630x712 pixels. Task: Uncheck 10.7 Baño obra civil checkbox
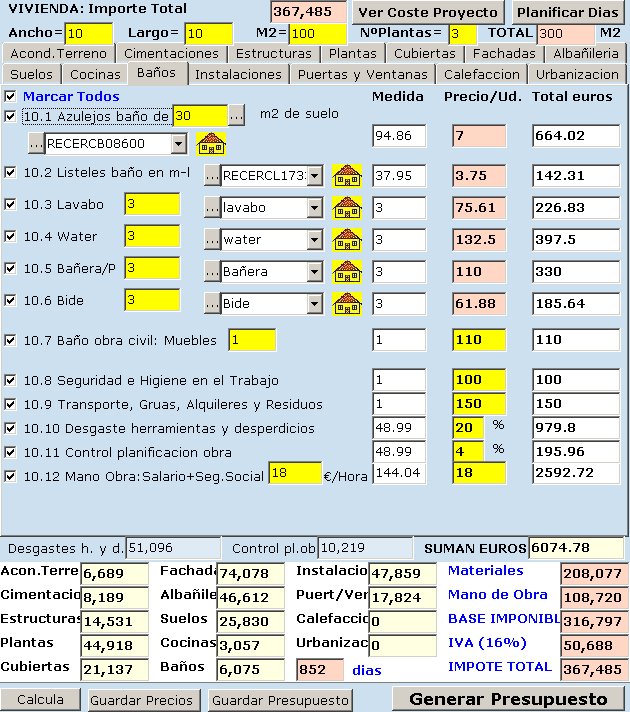pyautogui.click(x=10, y=340)
